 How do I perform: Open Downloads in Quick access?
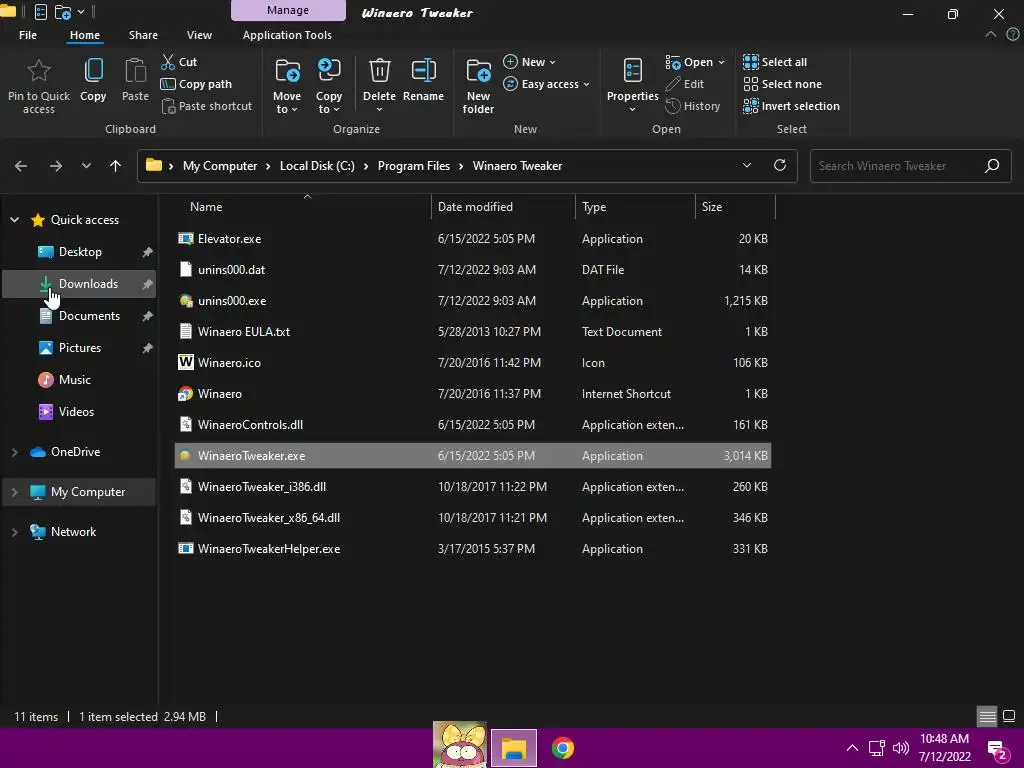click(x=79, y=284)
